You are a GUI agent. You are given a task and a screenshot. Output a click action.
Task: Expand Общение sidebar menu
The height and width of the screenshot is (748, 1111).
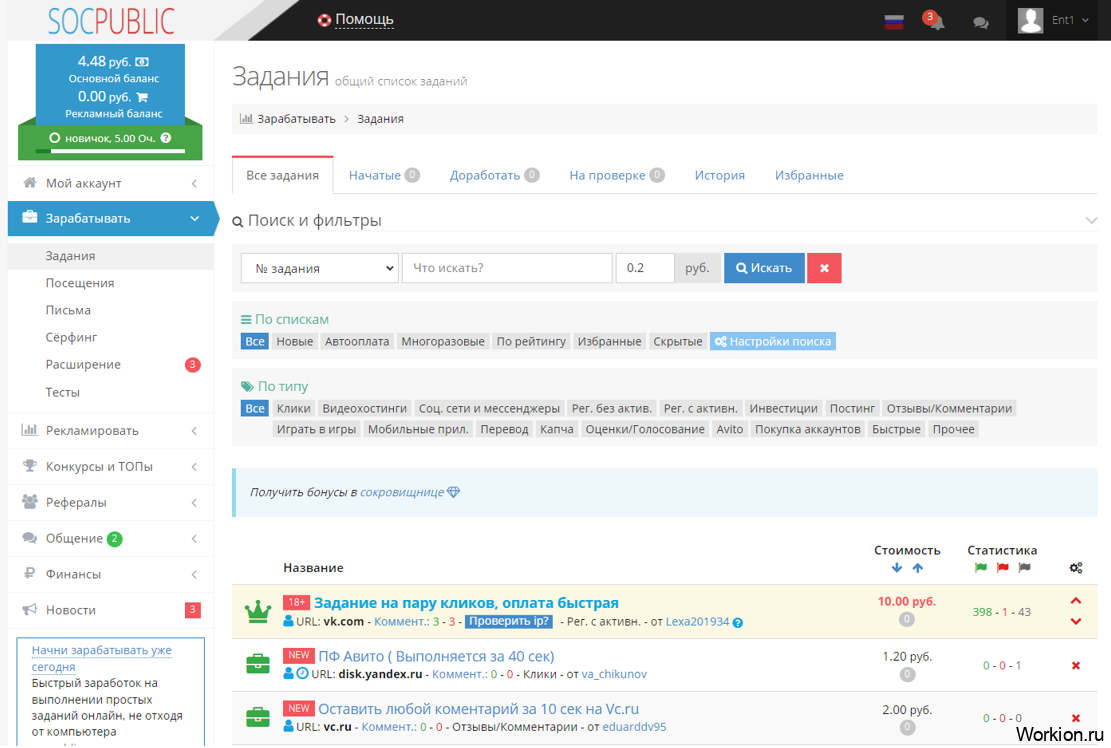coord(111,538)
